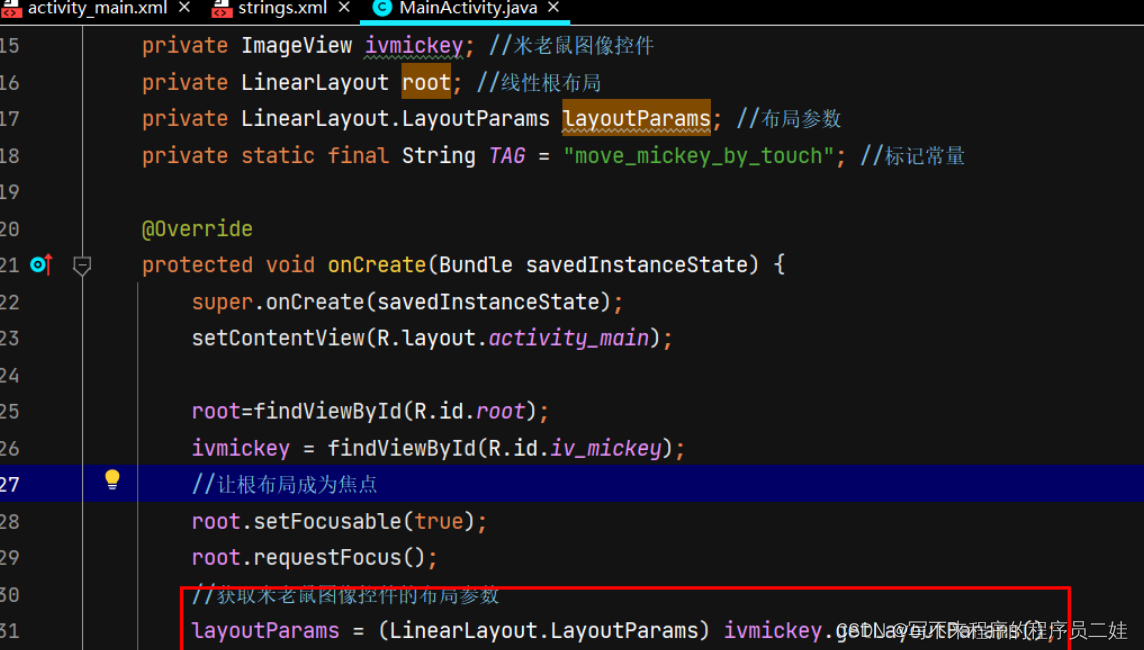Image resolution: width=1144 pixels, height=650 pixels.
Task: Click the "move_mickey_by_touch" string literal
Action: pyautogui.click(x=699, y=155)
